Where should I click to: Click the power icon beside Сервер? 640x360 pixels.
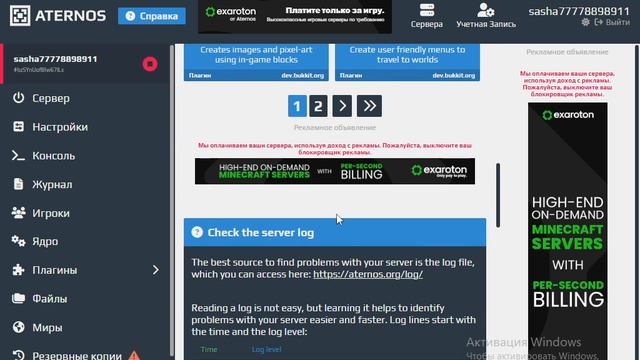[x=18, y=98]
